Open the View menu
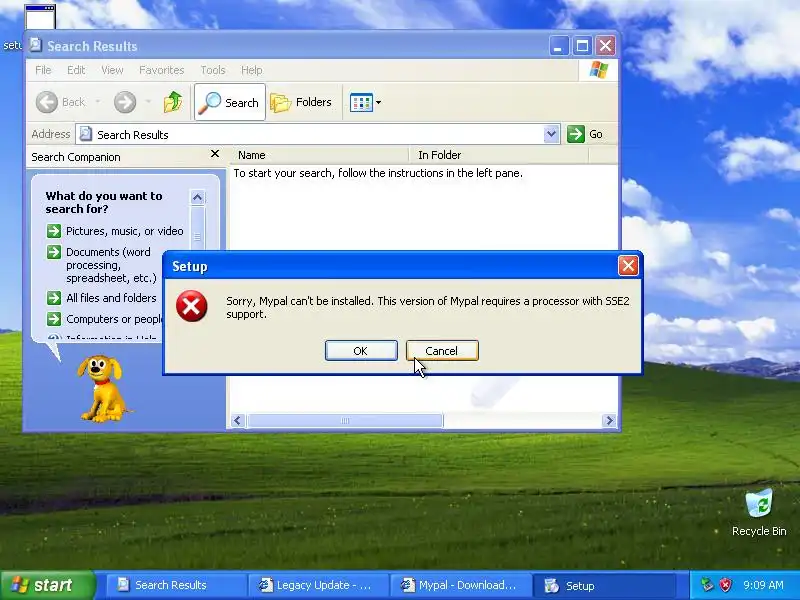Image resolution: width=800 pixels, height=600 pixels. [112, 70]
